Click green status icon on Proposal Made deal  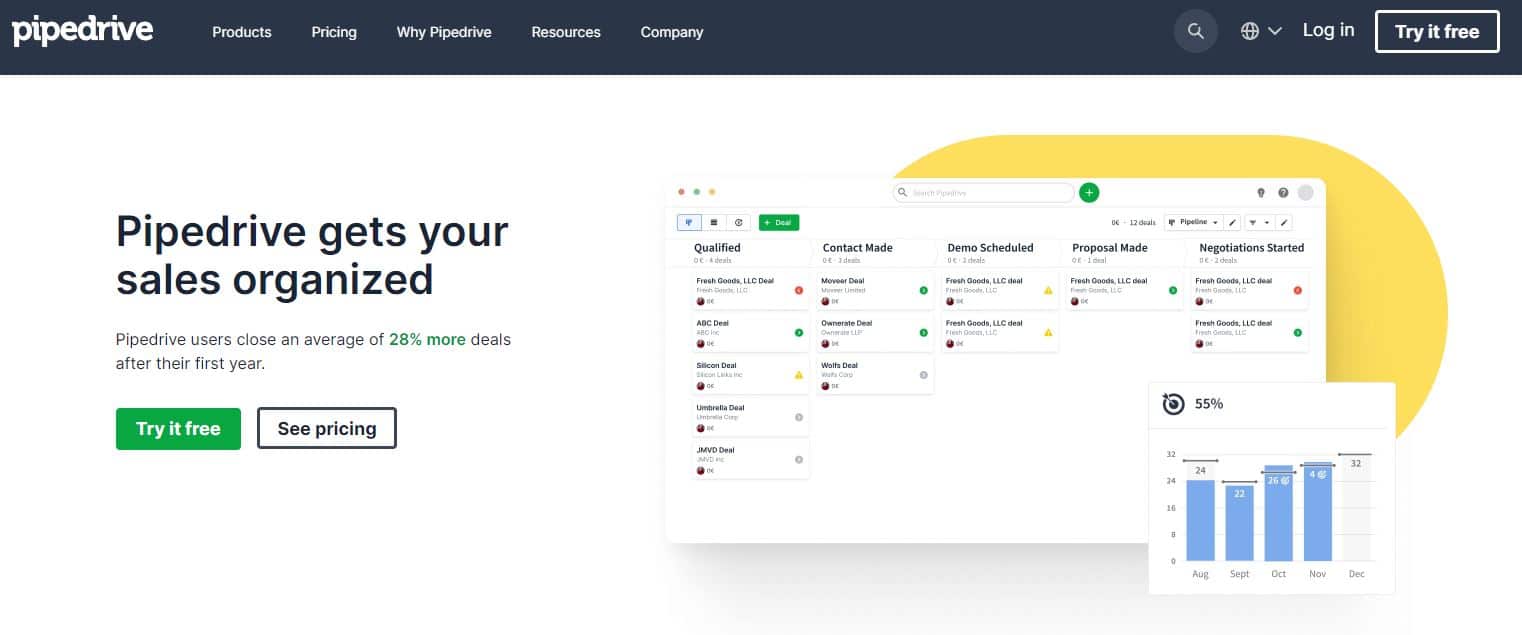click(1173, 290)
